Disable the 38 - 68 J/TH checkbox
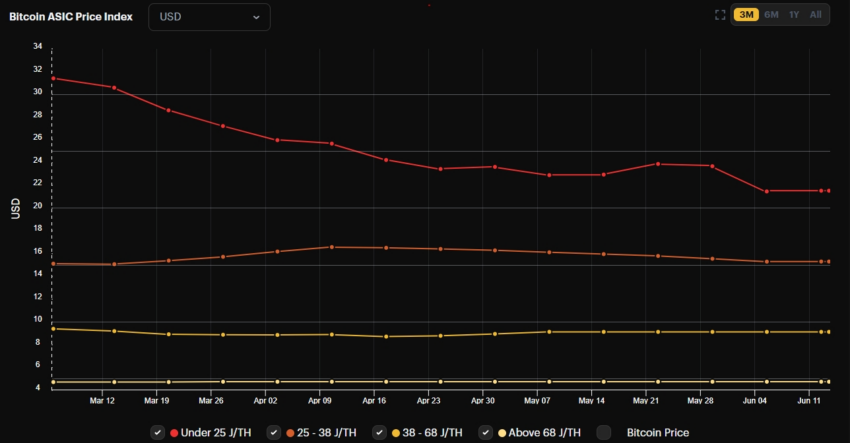Image resolution: width=850 pixels, height=443 pixels. tap(379, 432)
